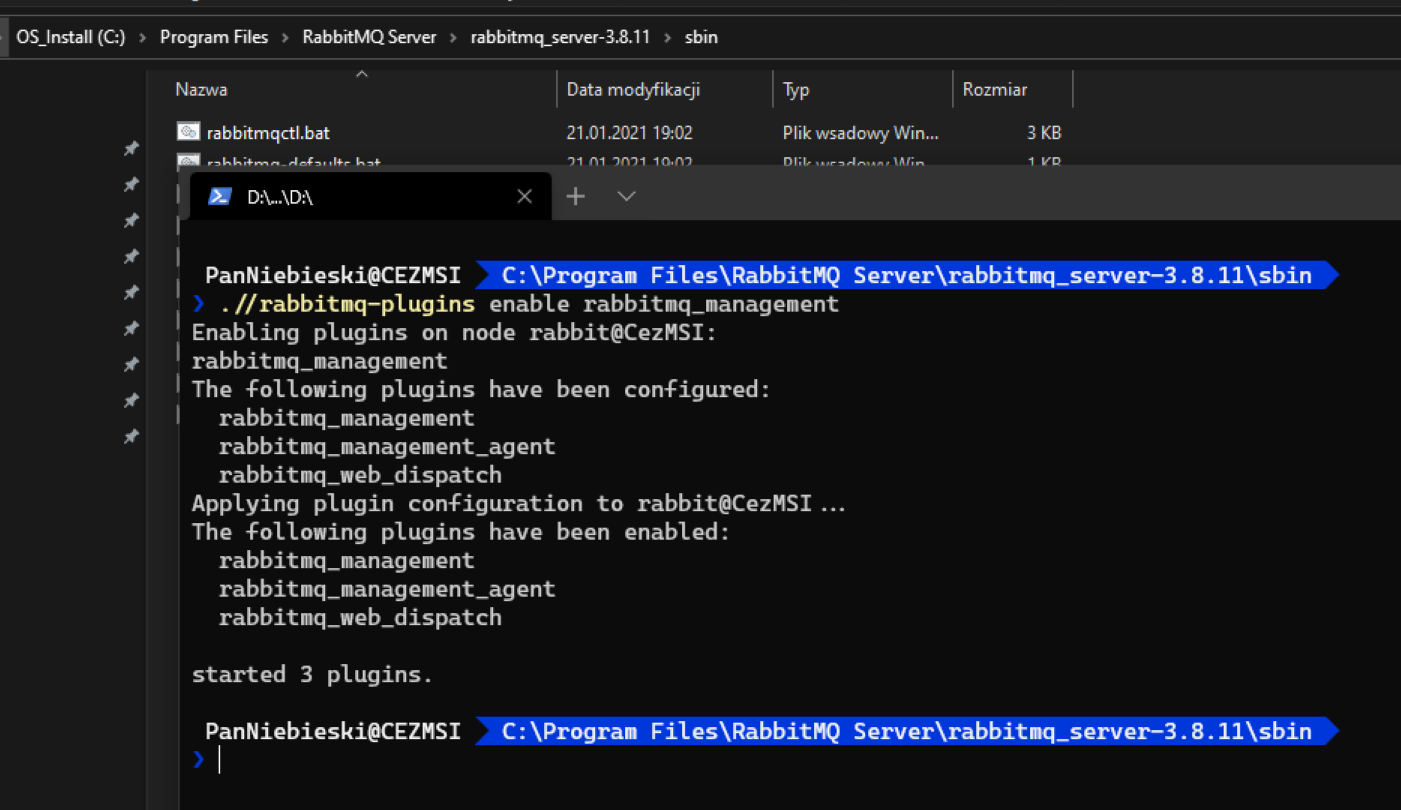This screenshot has width=1401, height=810.
Task: Click 'Applying plugin configuration to rabbit@CezMSI' line
Action: click(519, 503)
